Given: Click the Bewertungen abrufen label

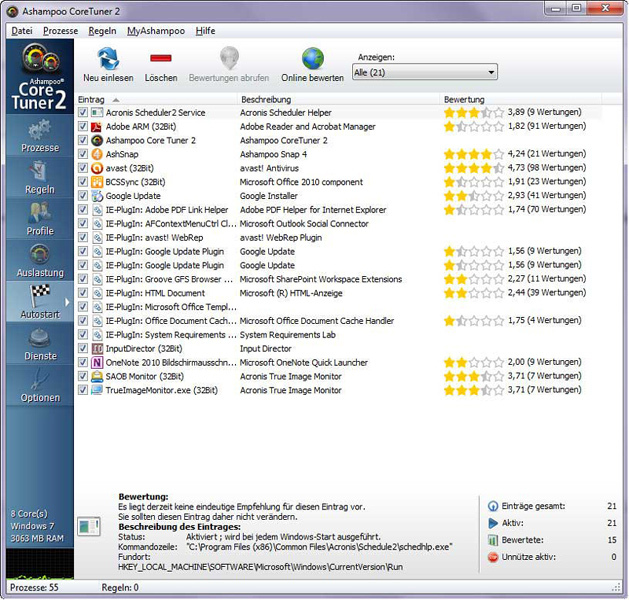Looking at the screenshot, I should (229, 78).
